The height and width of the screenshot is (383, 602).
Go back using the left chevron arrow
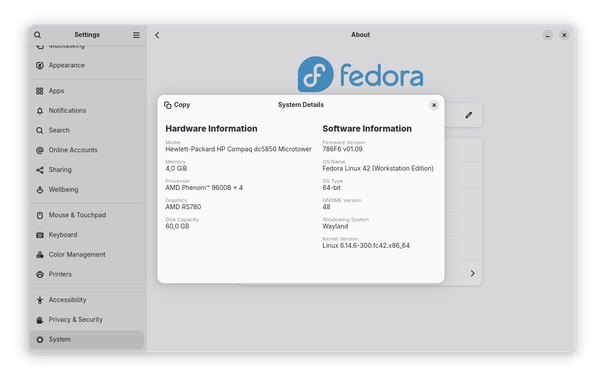coord(157,35)
